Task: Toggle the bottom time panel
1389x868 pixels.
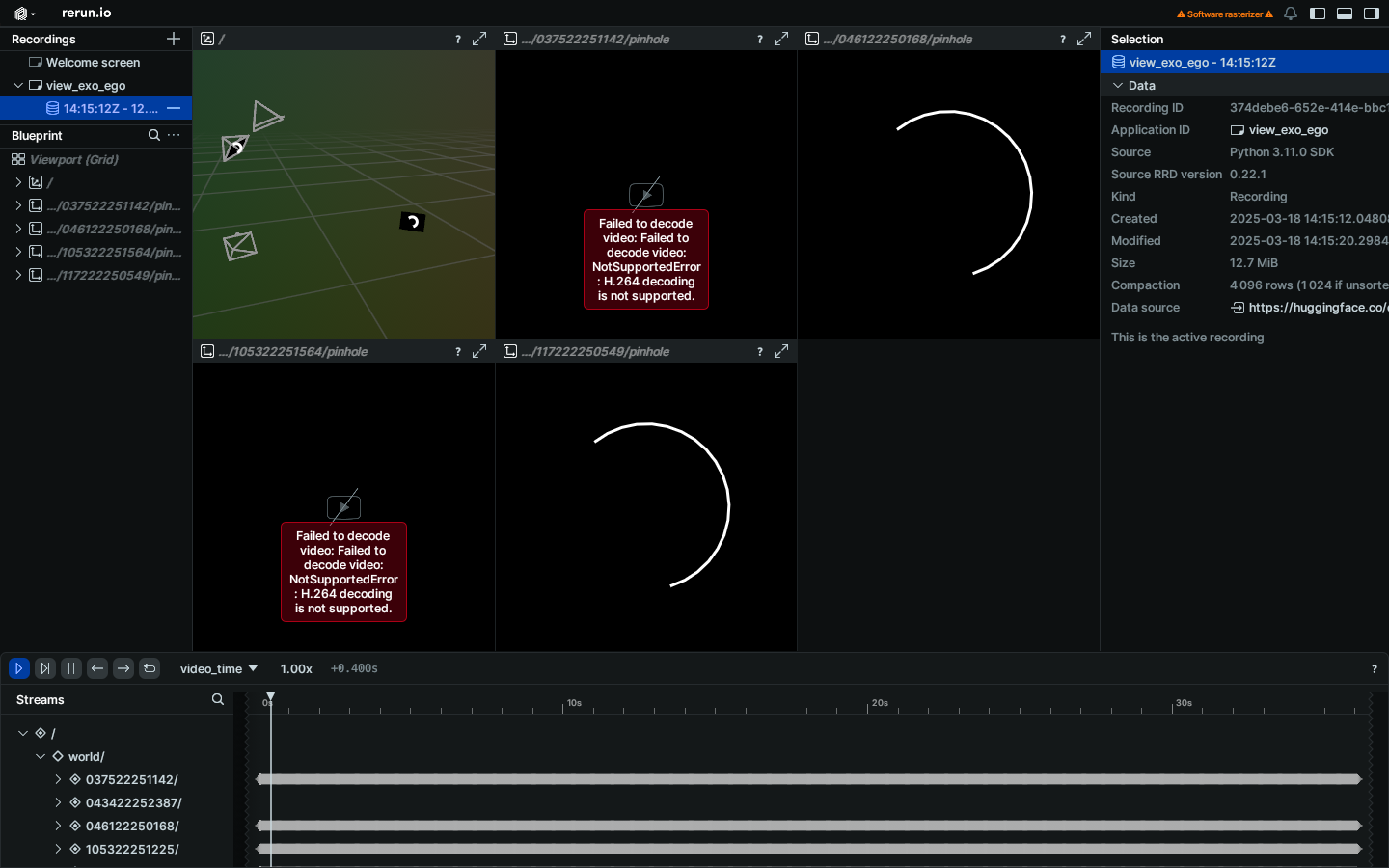Action: pos(1345,14)
